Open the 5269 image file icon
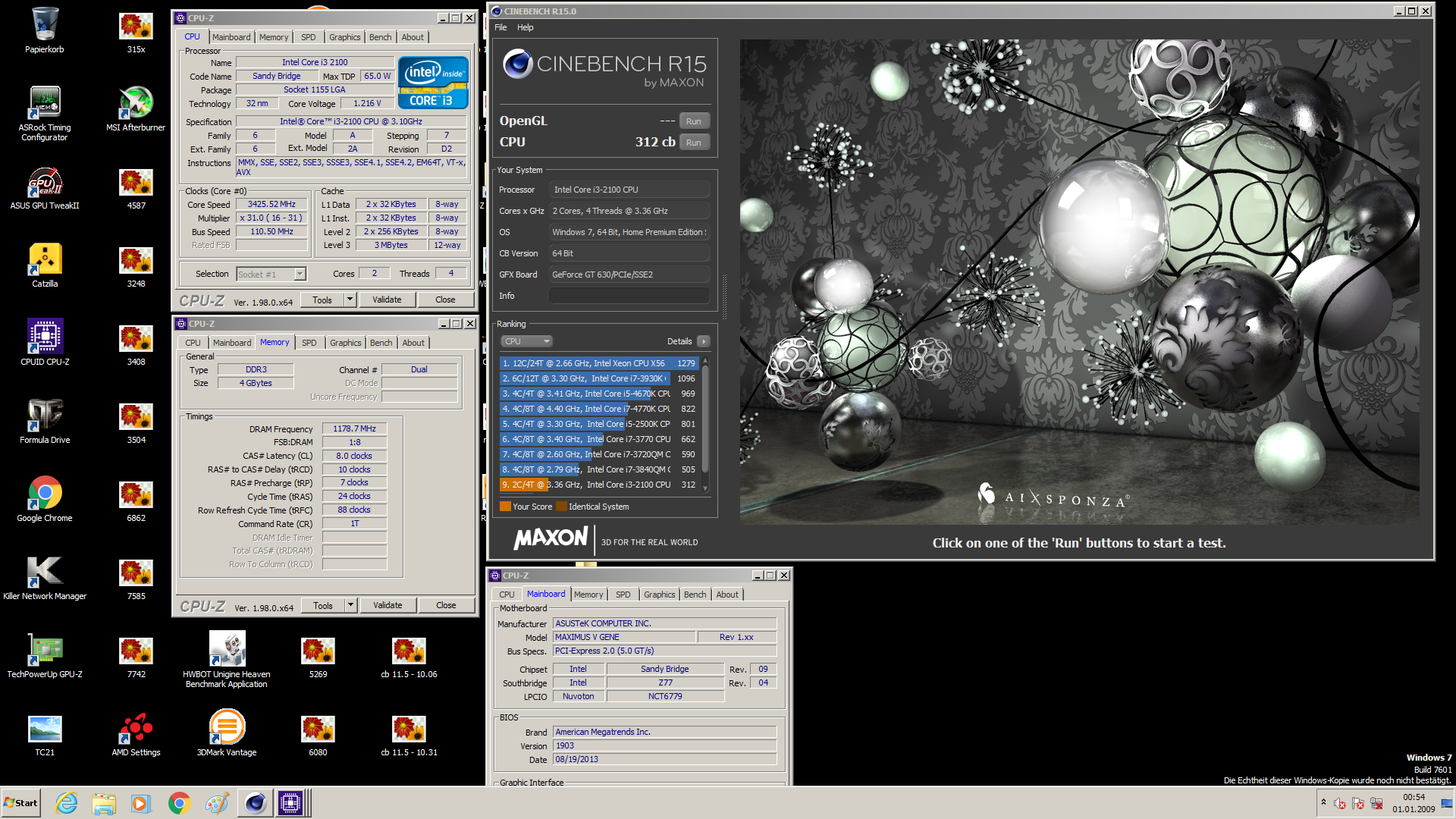This screenshot has width=1456, height=819. 318,657
